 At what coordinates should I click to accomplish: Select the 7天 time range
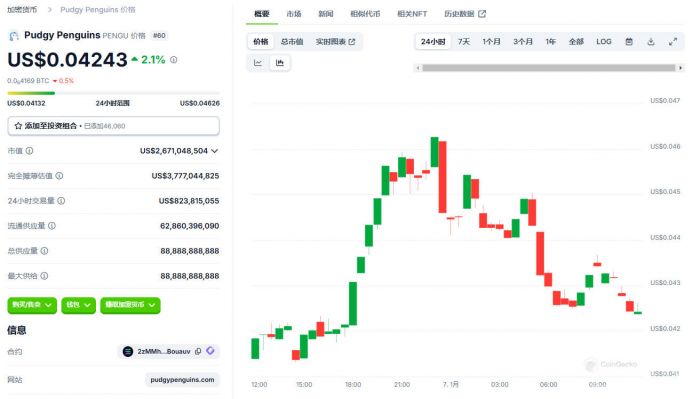tap(464, 42)
